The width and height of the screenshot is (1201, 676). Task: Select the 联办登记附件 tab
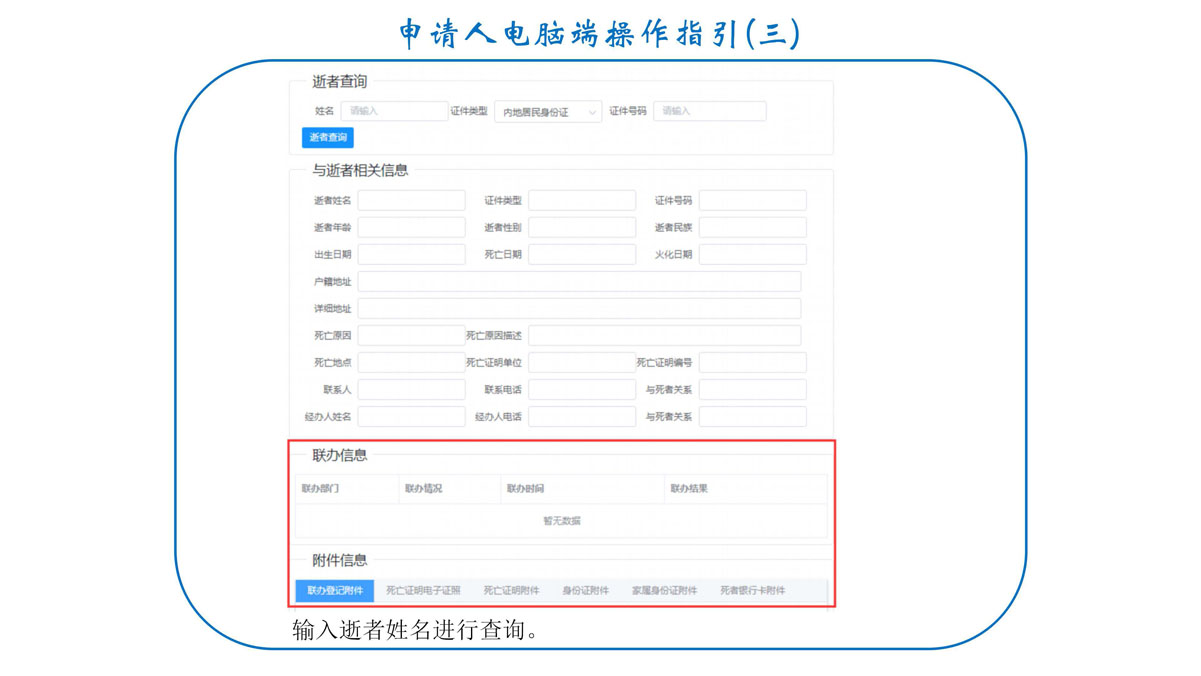(x=335, y=591)
